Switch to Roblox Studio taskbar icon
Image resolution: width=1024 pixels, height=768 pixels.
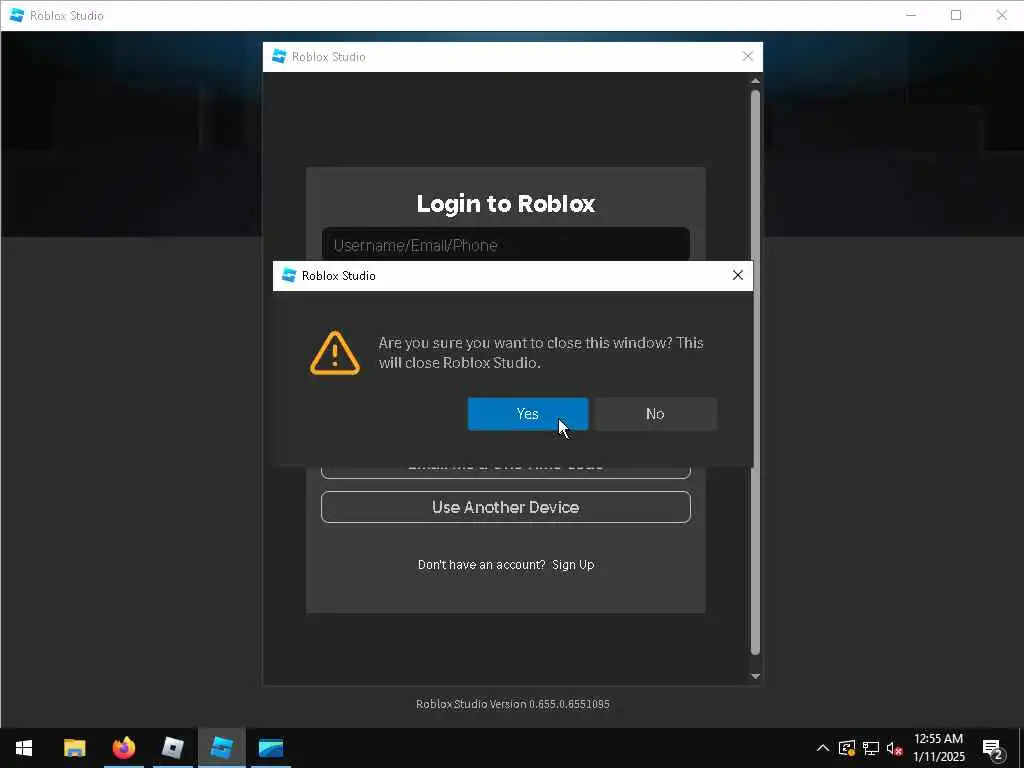222,748
